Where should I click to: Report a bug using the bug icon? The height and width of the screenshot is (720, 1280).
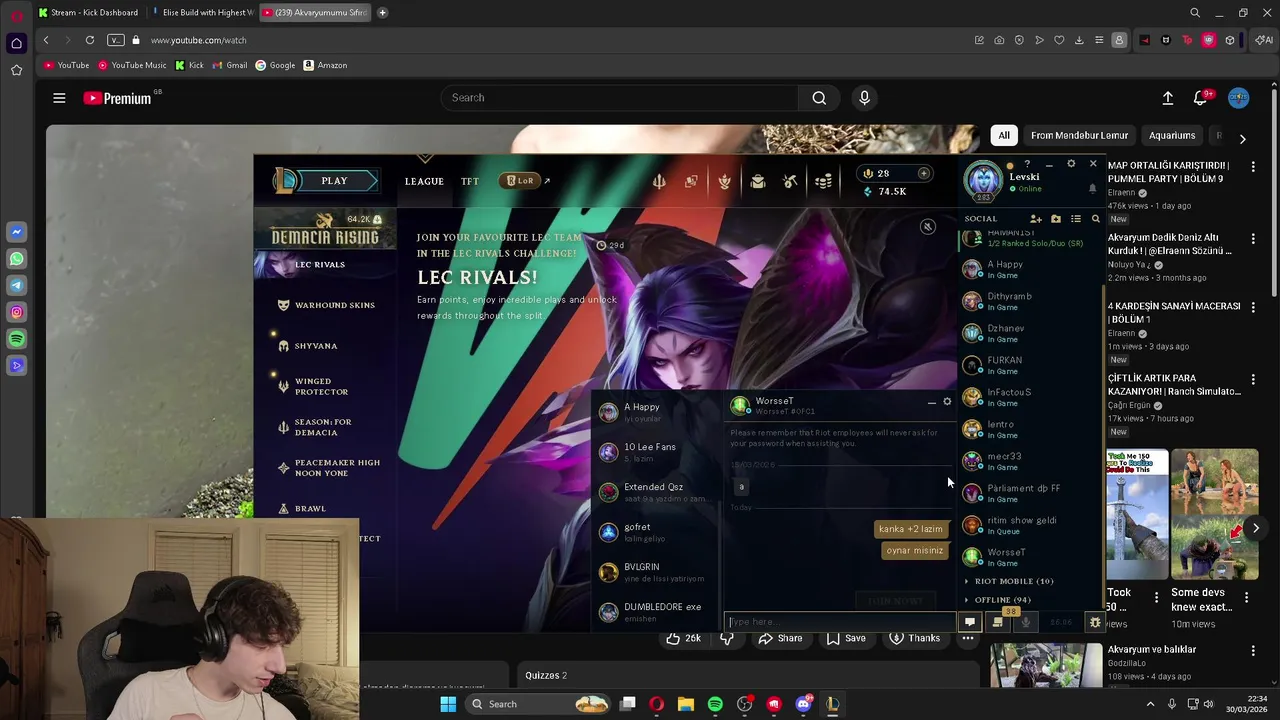(1095, 622)
